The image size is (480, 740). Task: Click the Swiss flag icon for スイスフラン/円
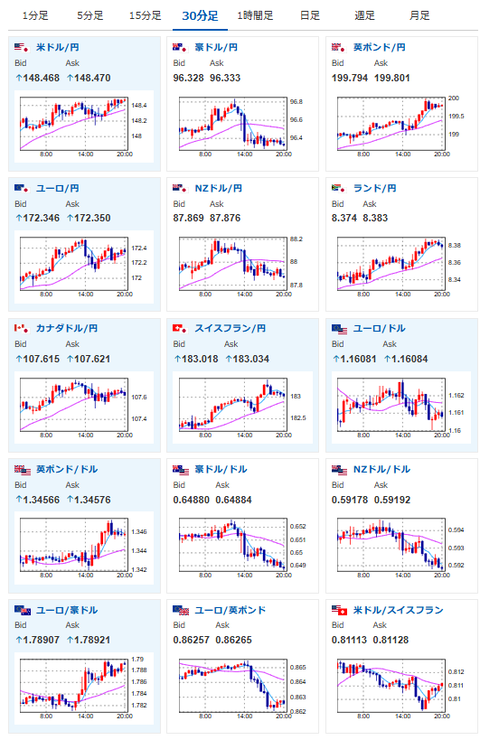coord(180,328)
